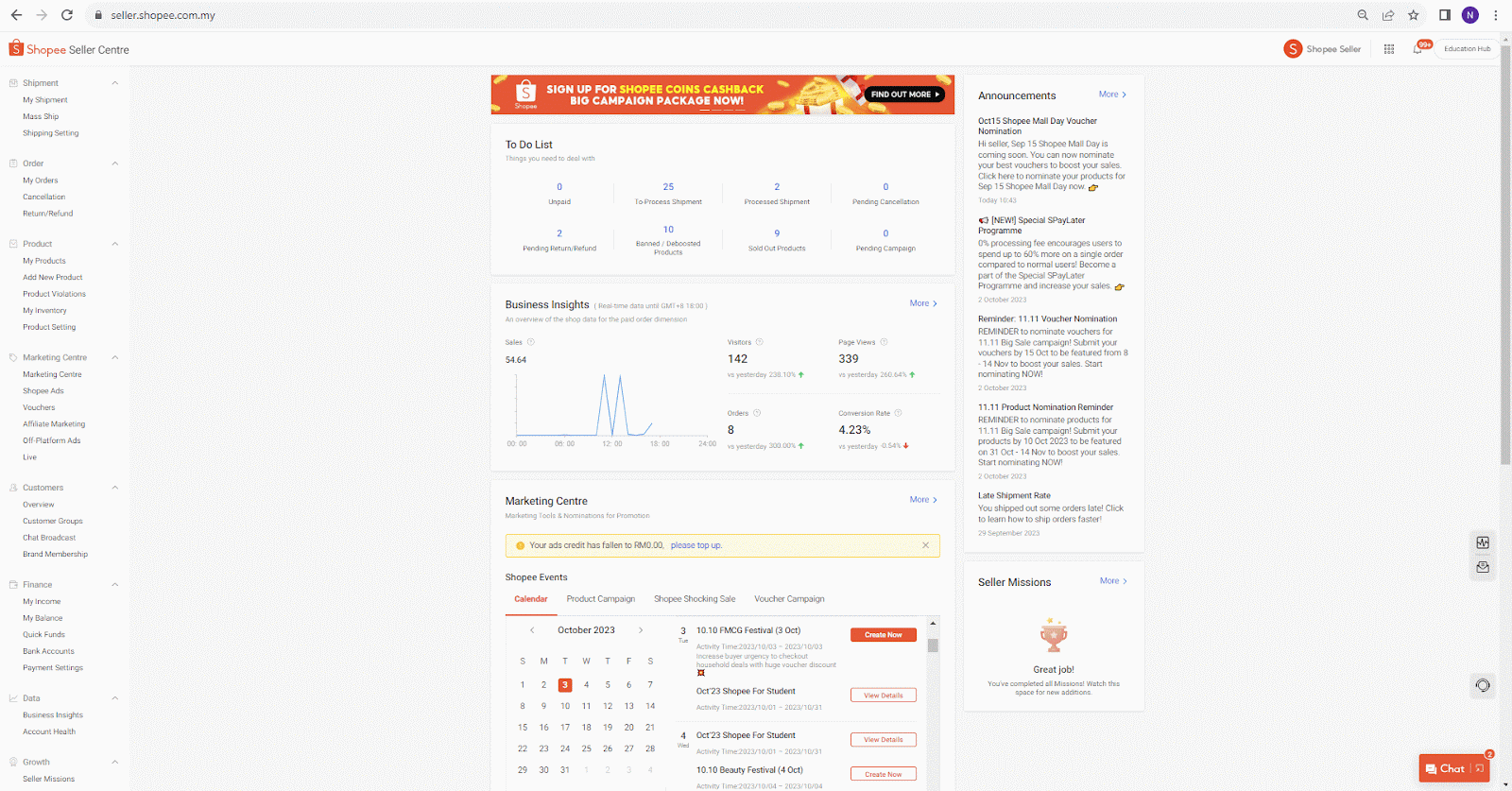1512x791 pixels.
Task: Click the activity monitor icon on right edge
Action: 1483,542
